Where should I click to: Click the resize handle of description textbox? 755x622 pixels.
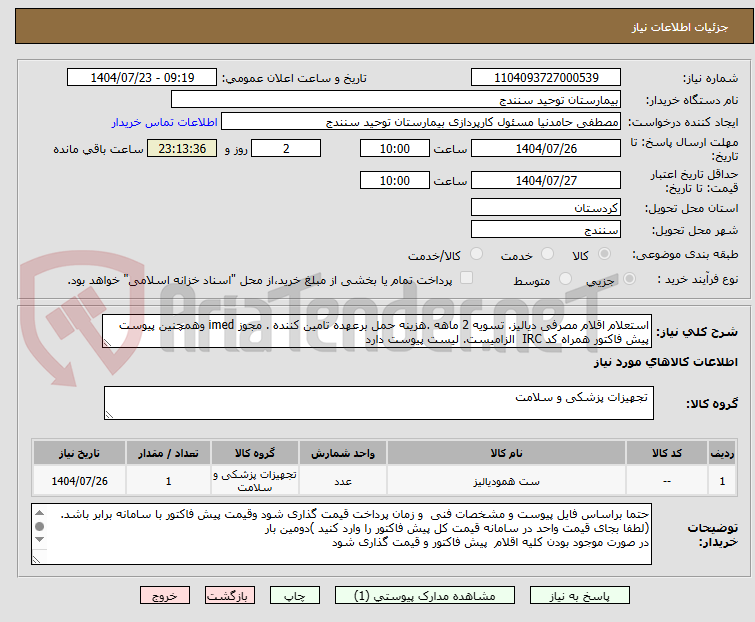(107, 343)
